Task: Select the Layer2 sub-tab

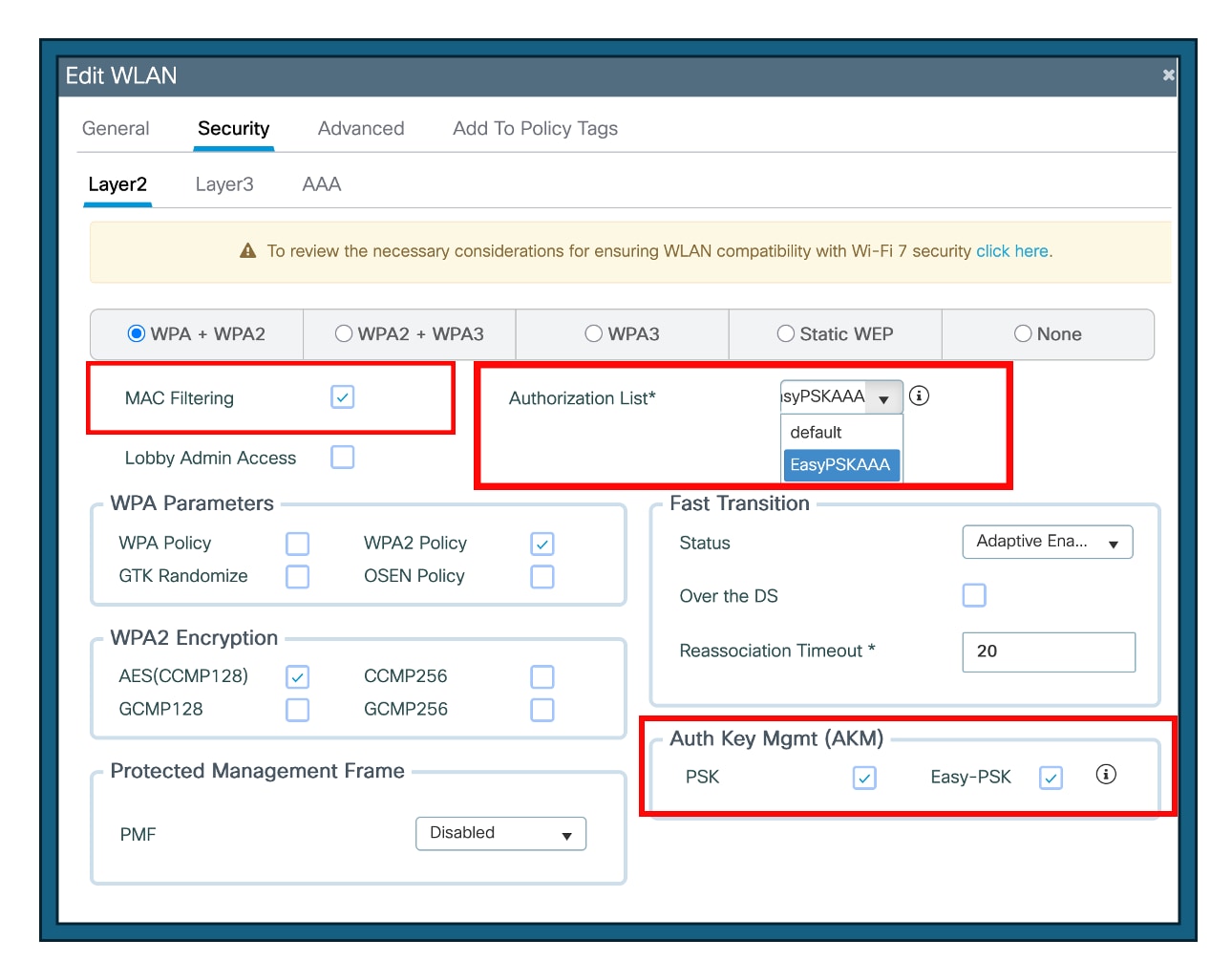Action: coord(117,184)
